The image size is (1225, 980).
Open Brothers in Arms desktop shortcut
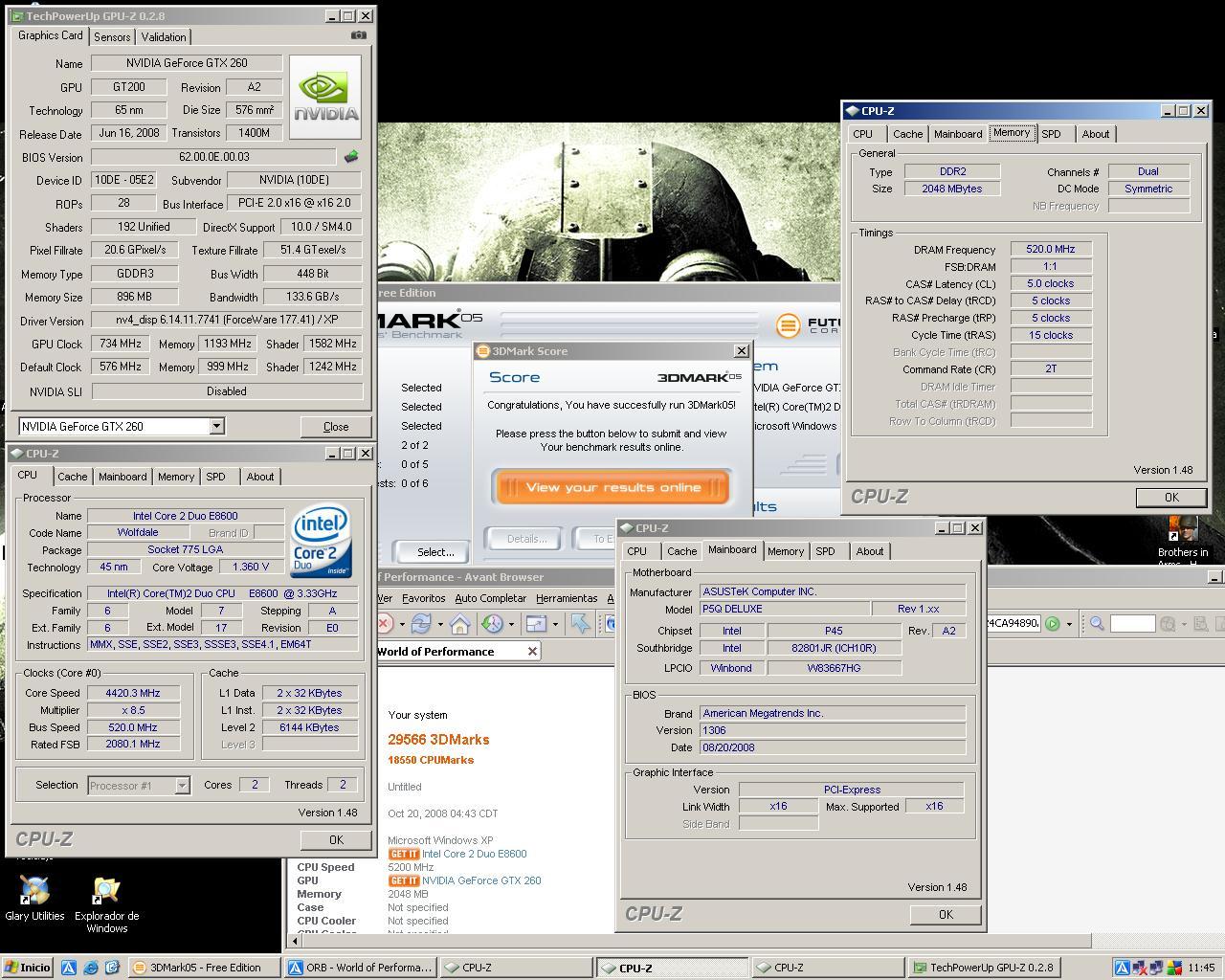(1183, 541)
